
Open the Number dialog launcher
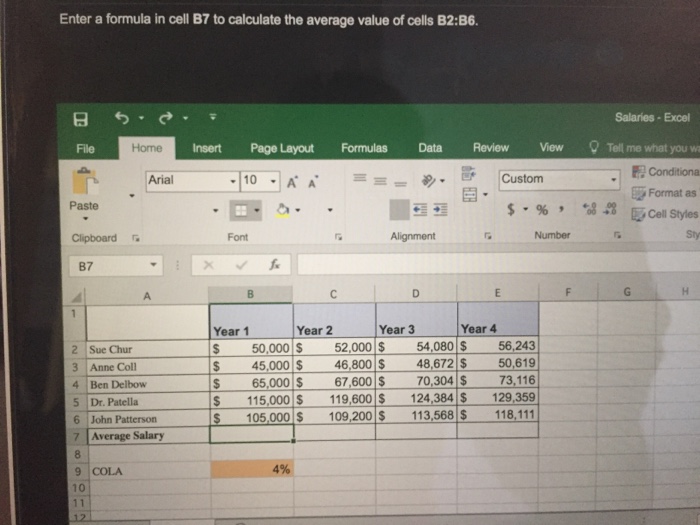click(617, 234)
